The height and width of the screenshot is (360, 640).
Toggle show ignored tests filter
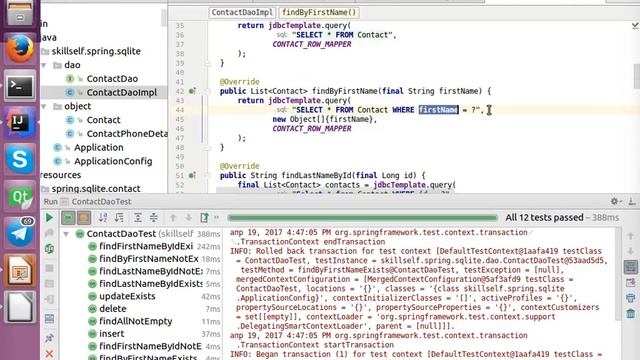click(x=84, y=218)
